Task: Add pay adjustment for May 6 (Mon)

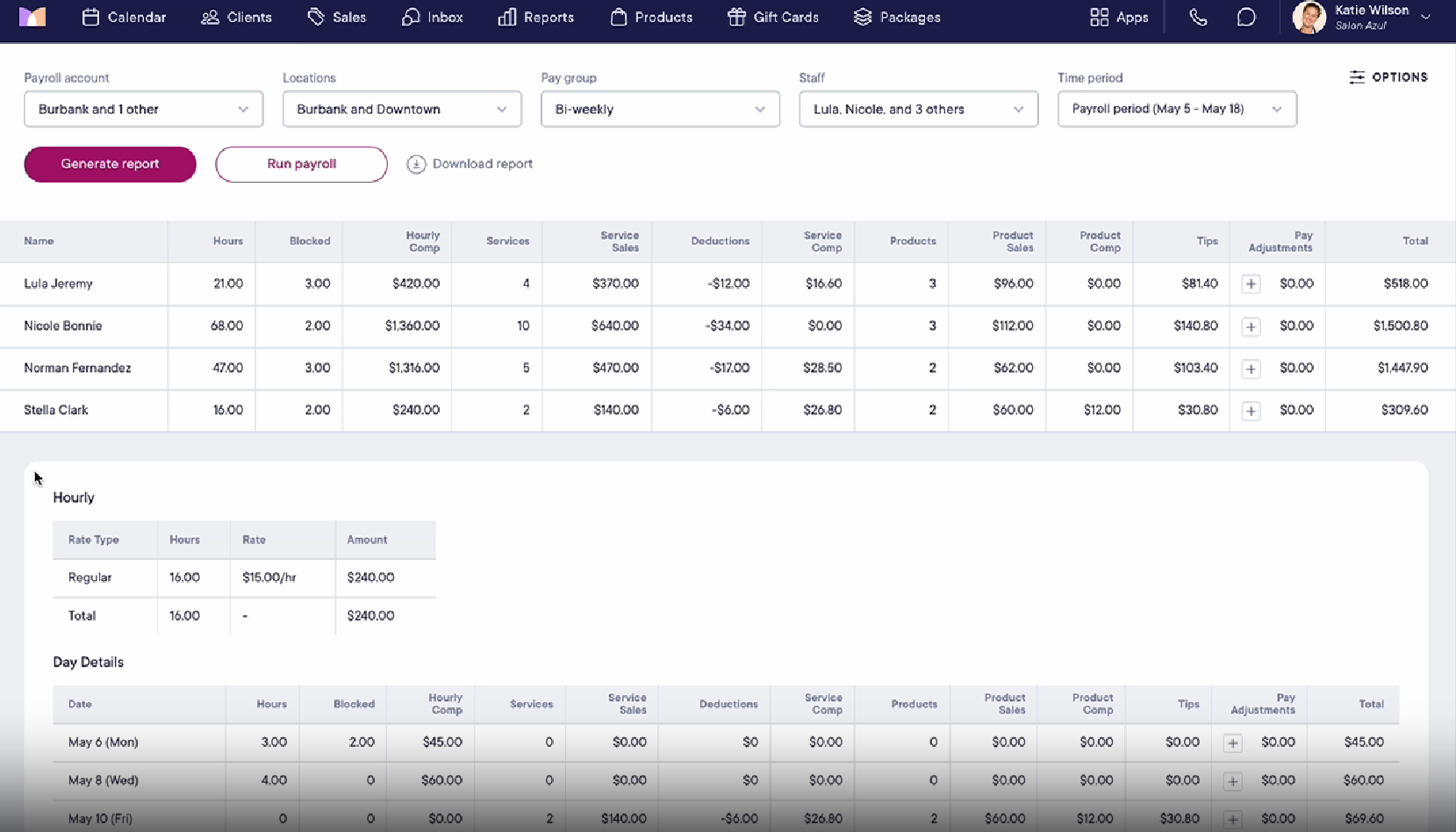Action: click(x=1232, y=743)
